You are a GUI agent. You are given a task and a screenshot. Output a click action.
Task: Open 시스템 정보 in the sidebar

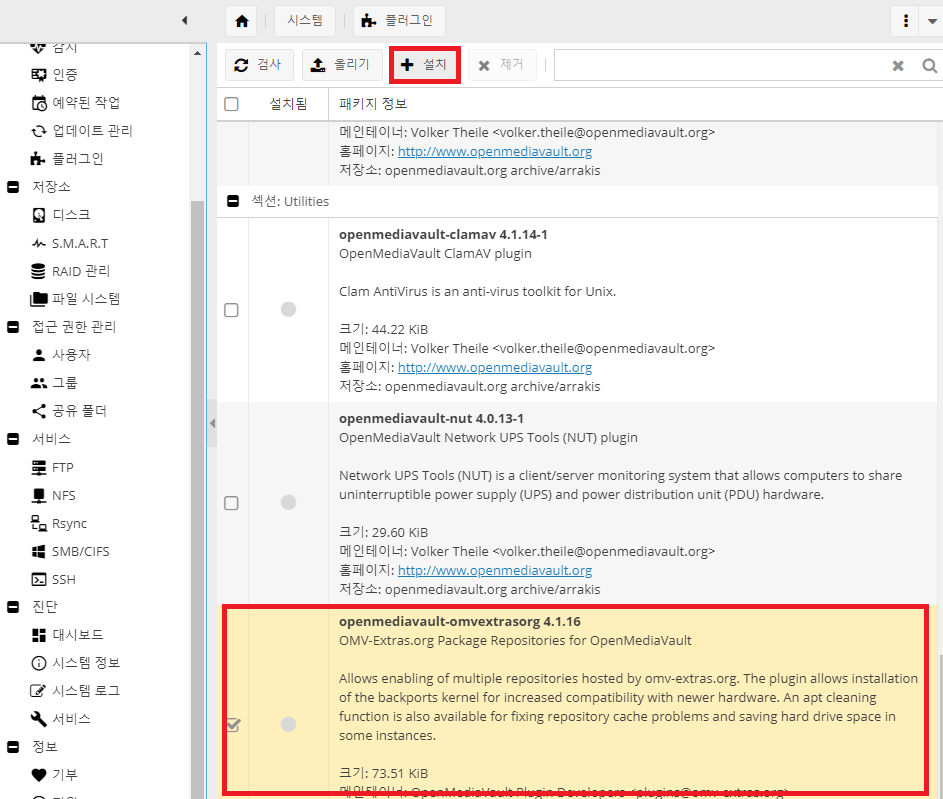click(x=76, y=663)
